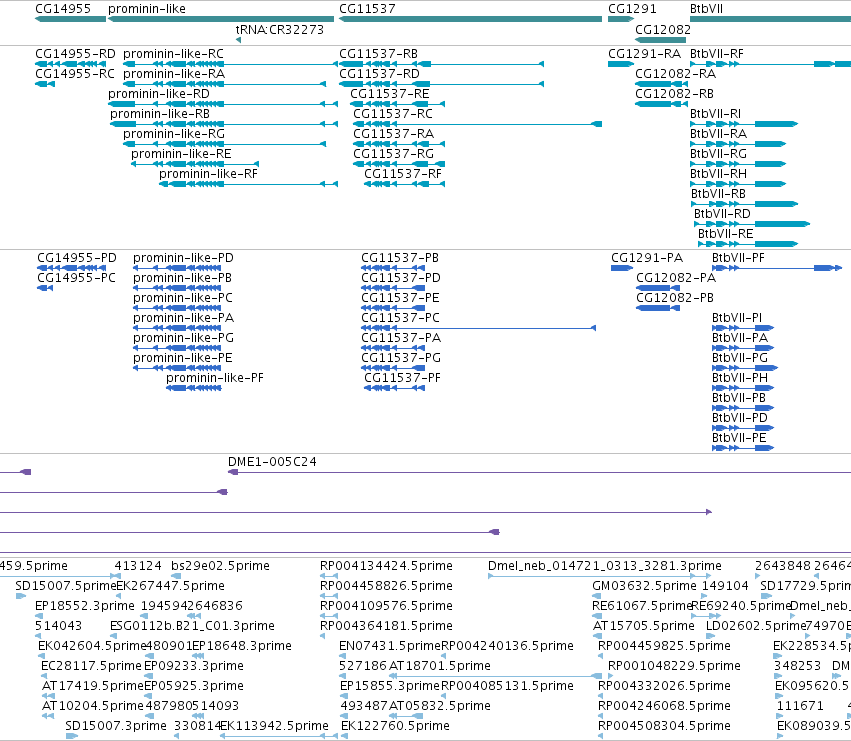Select transcript prominin-like-RA
This screenshot has width=851, height=741.
click(x=174, y=74)
